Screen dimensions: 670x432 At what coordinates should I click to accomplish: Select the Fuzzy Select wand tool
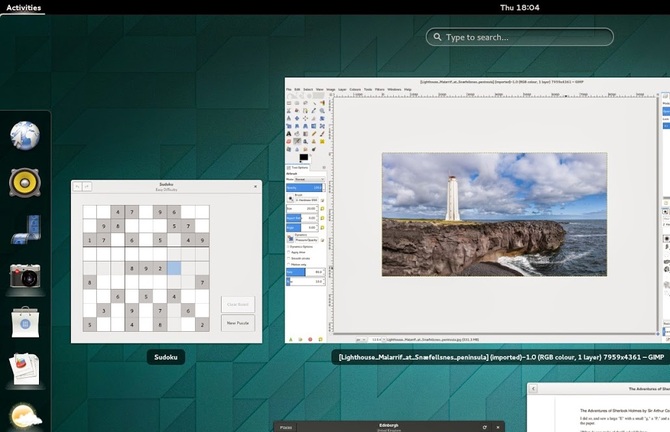(314, 103)
